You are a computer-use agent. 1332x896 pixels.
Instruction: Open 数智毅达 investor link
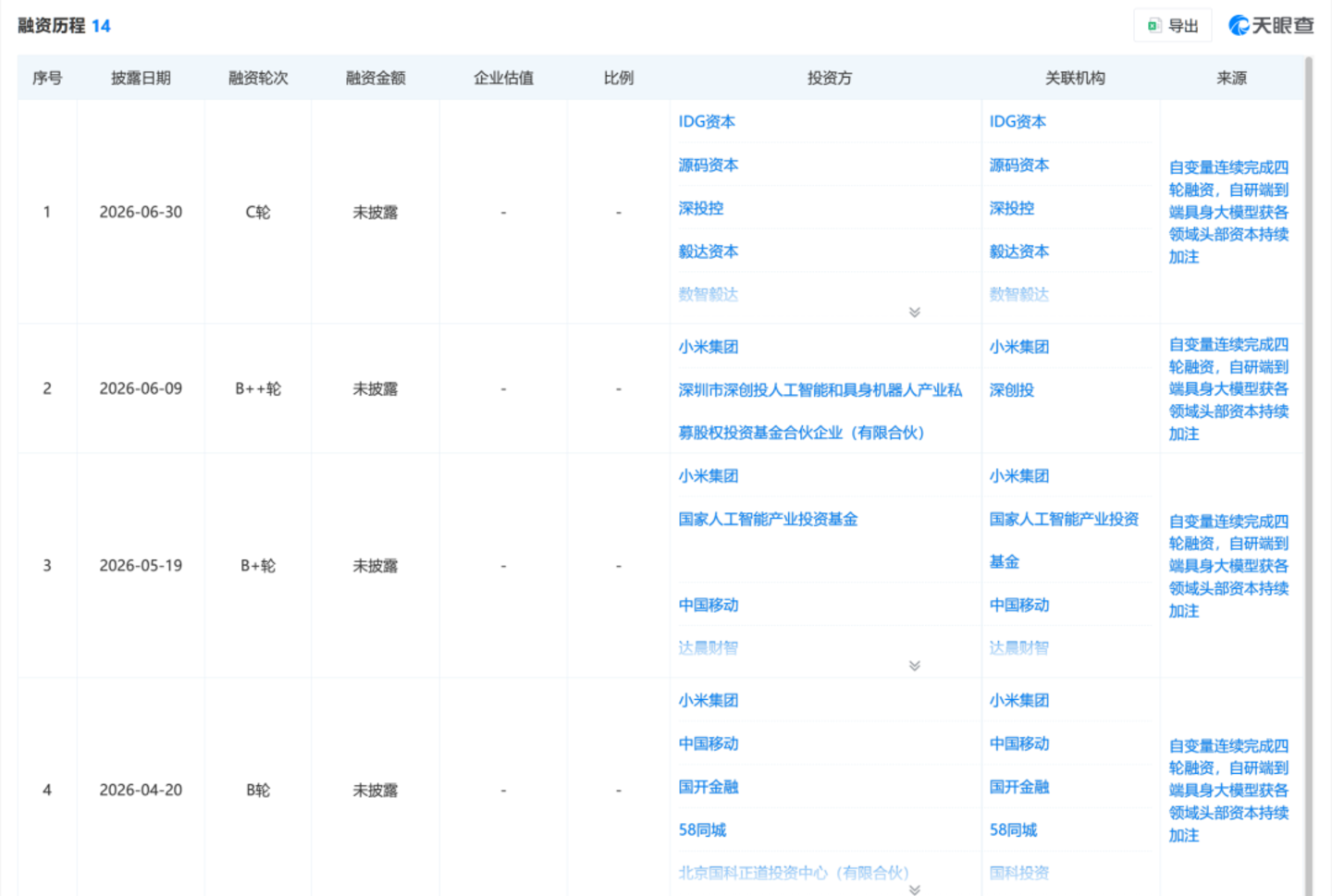[709, 295]
